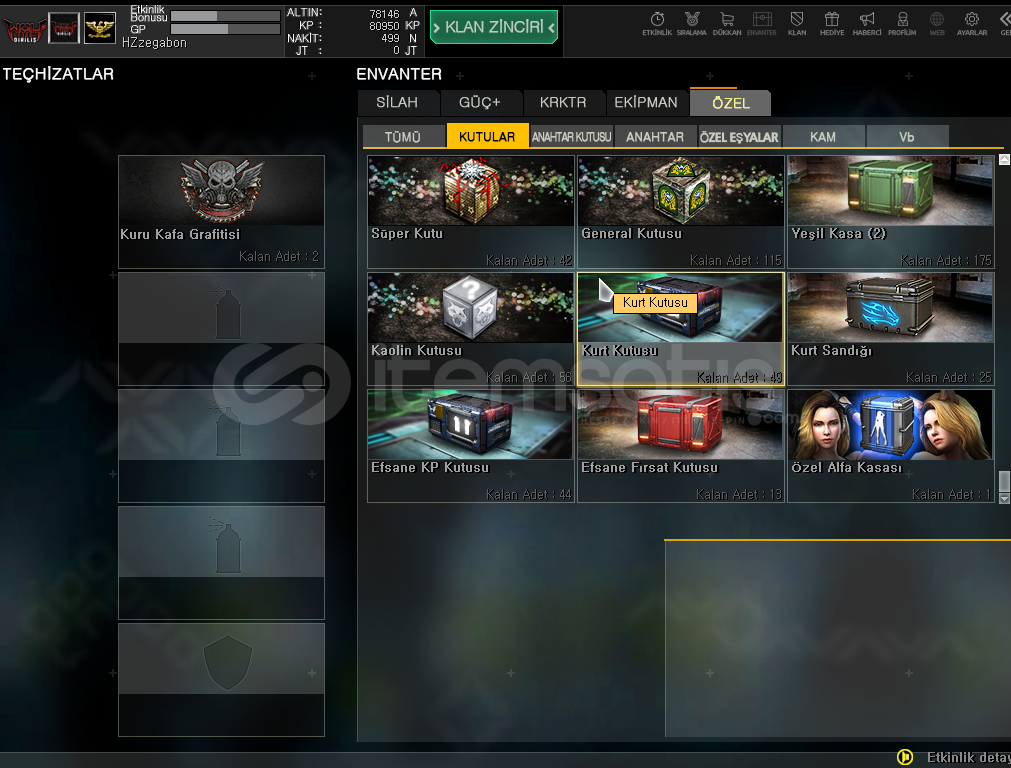Select the ANAHTAR sub-tab
Image resolution: width=1011 pixels, height=768 pixels.
point(655,137)
